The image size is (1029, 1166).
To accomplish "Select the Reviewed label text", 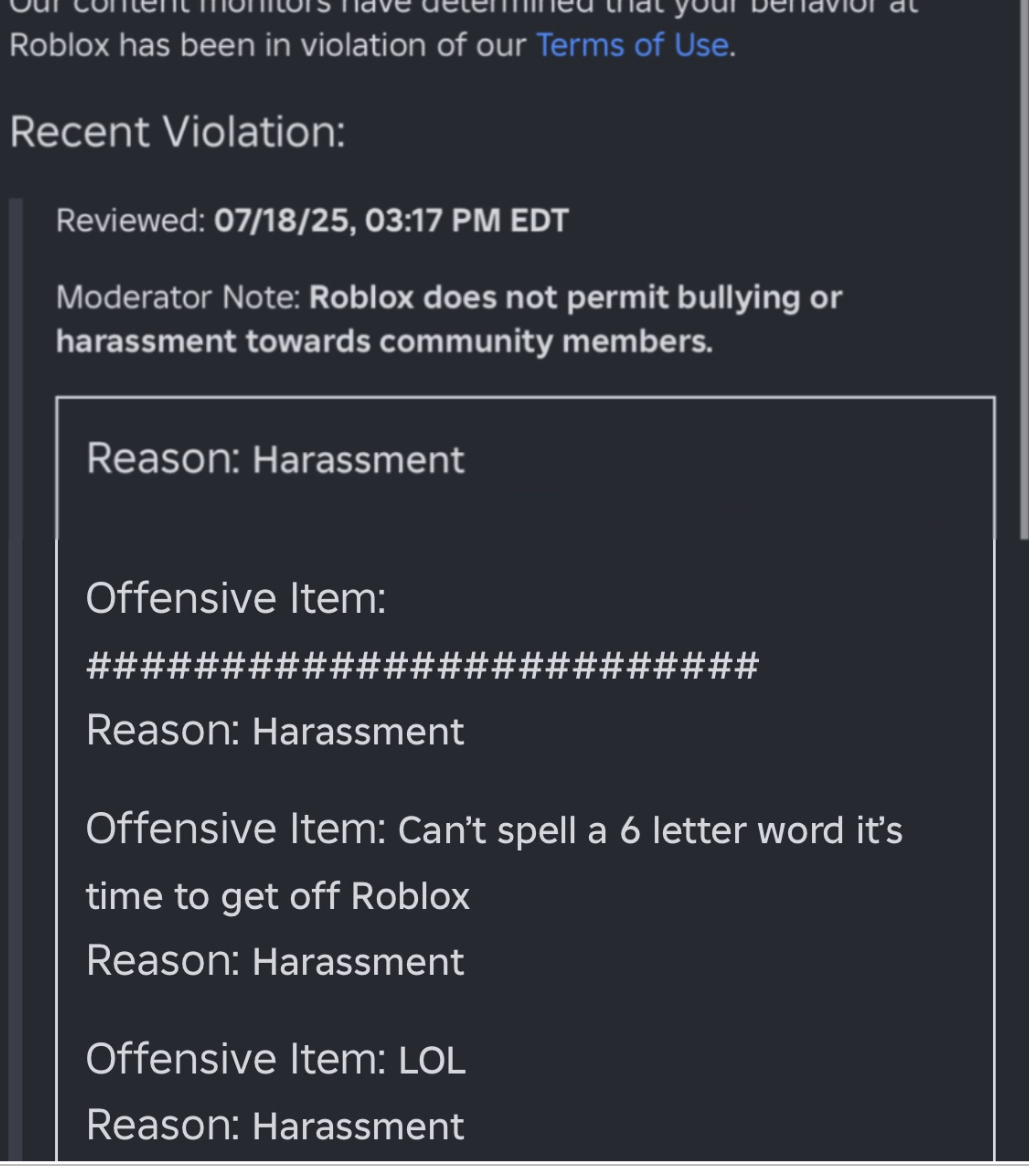I will point(131,221).
